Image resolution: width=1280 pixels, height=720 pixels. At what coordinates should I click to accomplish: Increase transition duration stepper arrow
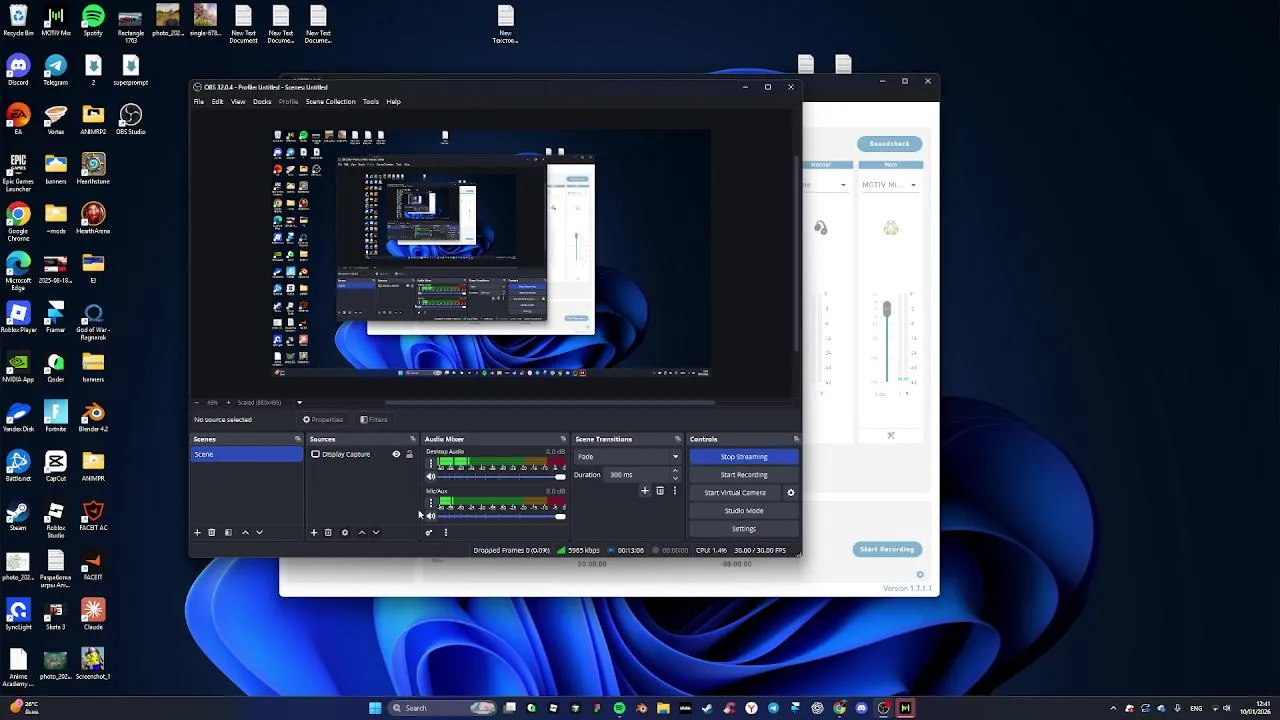675,471
